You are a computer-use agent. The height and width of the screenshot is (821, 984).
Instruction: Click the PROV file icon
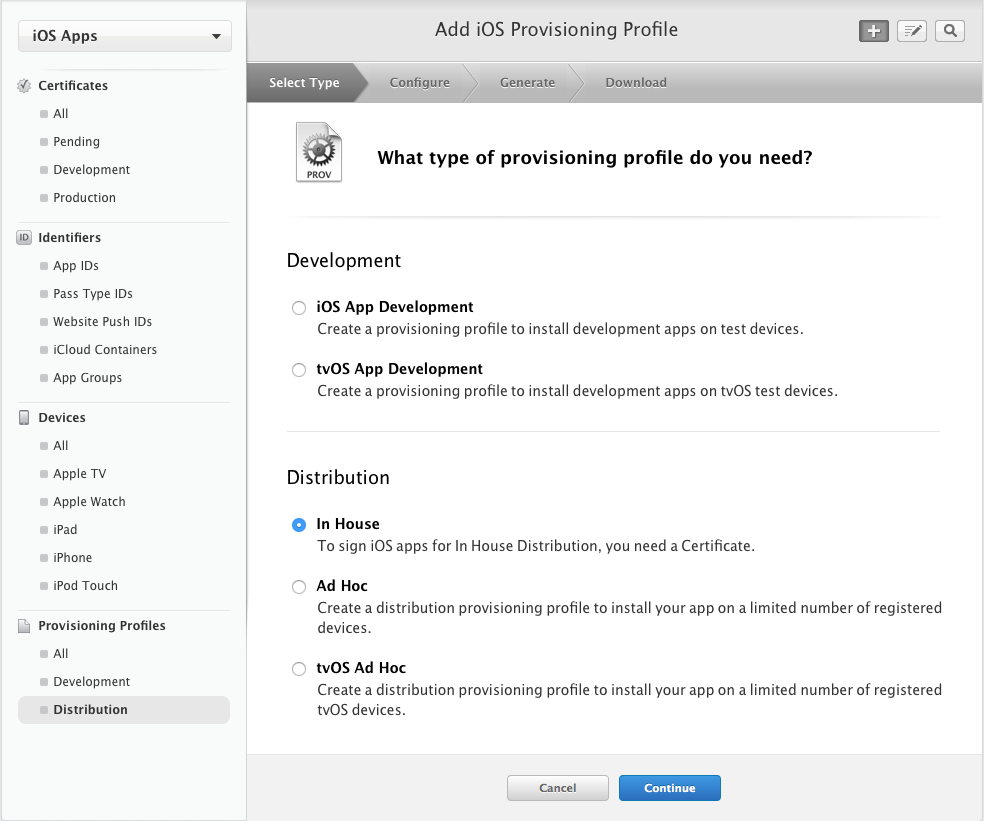point(319,153)
